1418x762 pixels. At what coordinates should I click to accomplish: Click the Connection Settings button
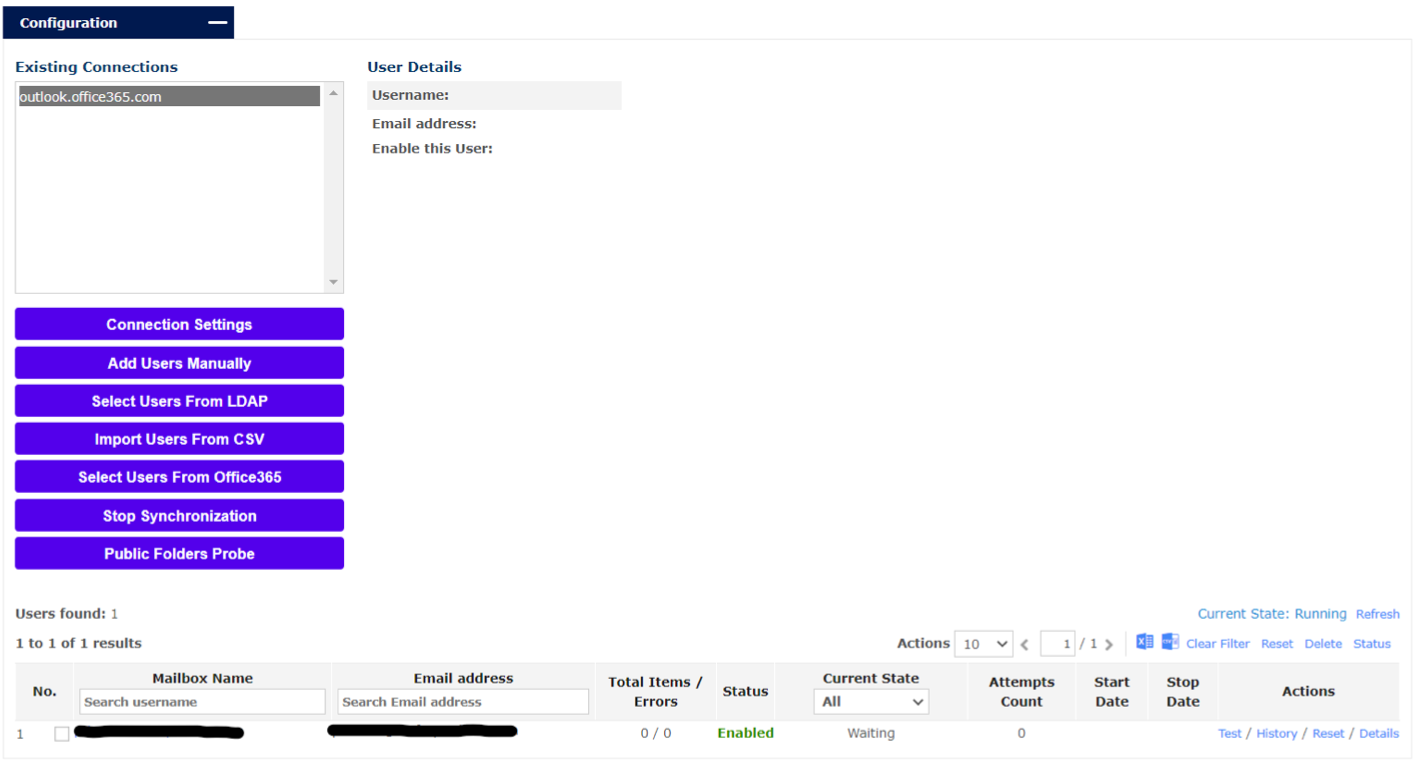point(179,324)
